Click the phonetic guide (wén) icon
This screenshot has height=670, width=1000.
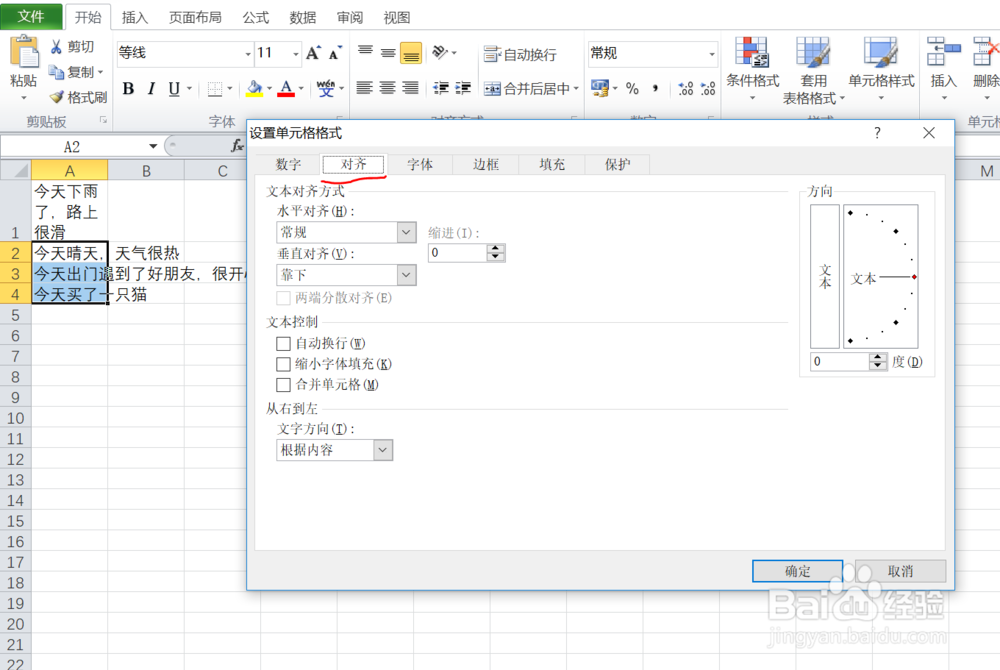325,89
